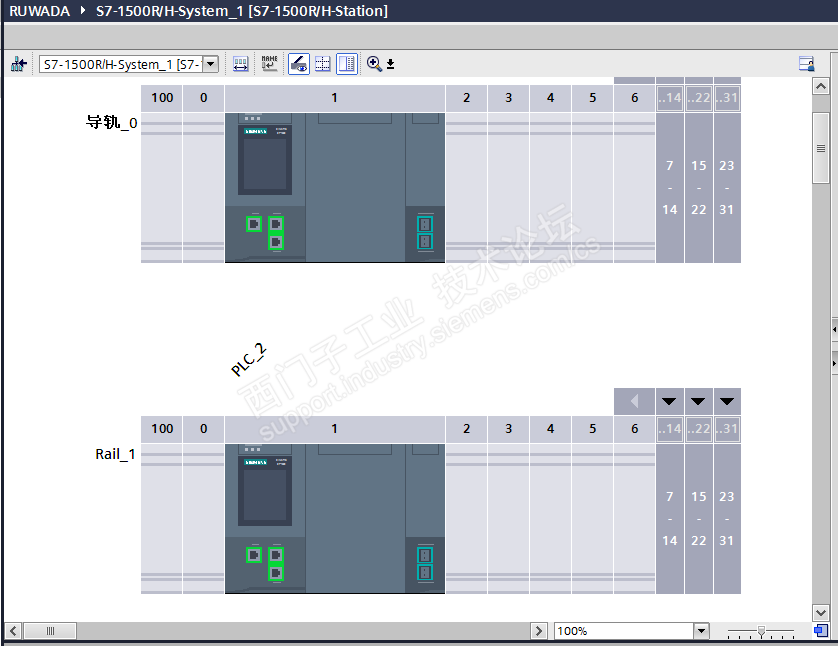The image size is (838, 646).
Task: Select slot 100 header on 导轨_0
Action: coord(162,98)
